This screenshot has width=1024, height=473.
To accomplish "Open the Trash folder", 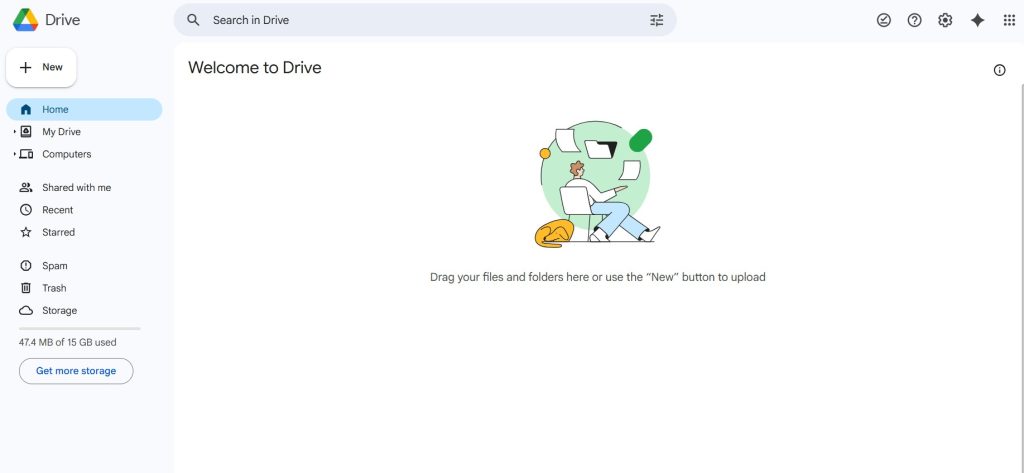I will click(x=84, y=288).
